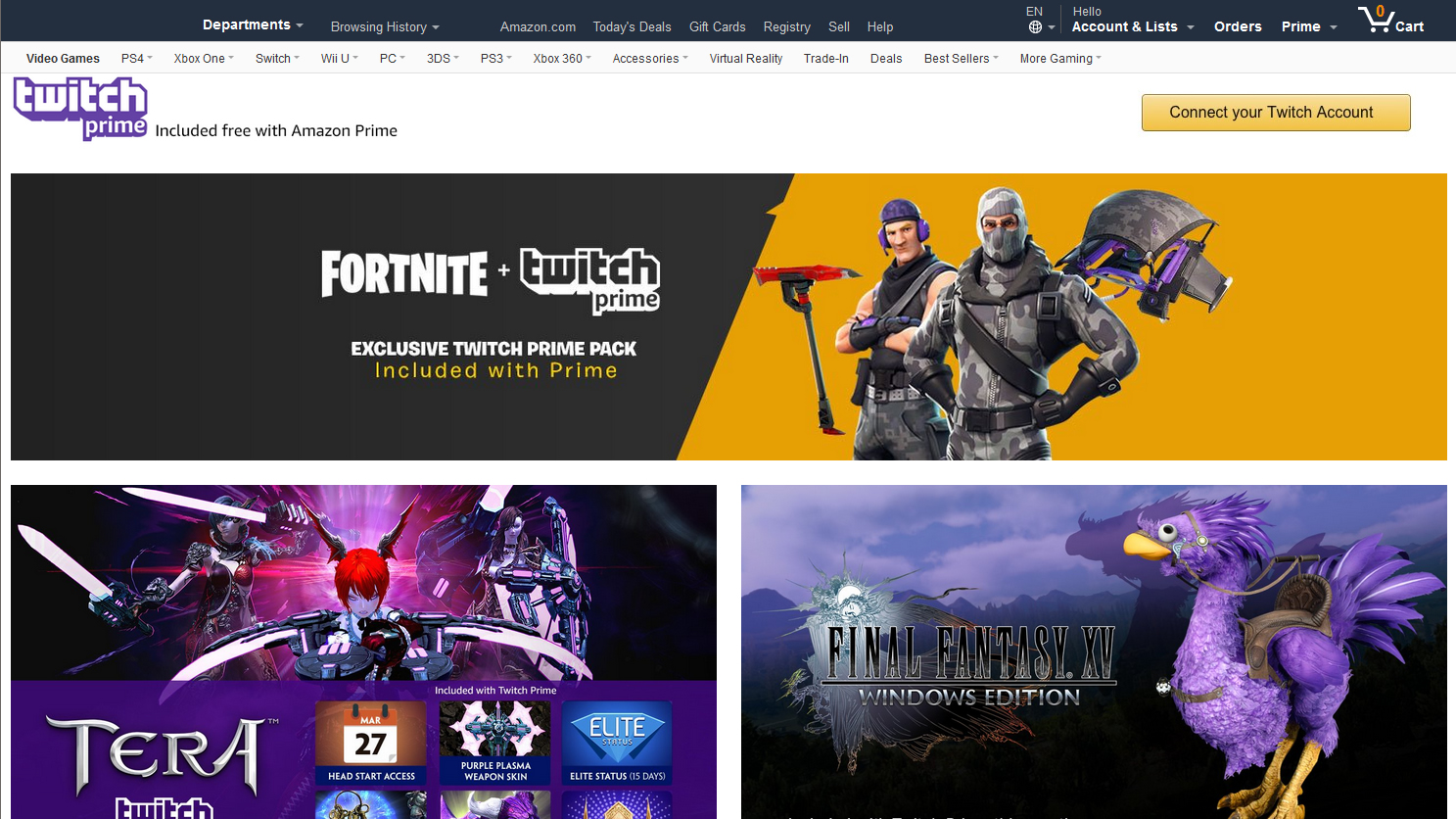Open TERA Head Start Access tile

pyautogui.click(x=371, y=743)
